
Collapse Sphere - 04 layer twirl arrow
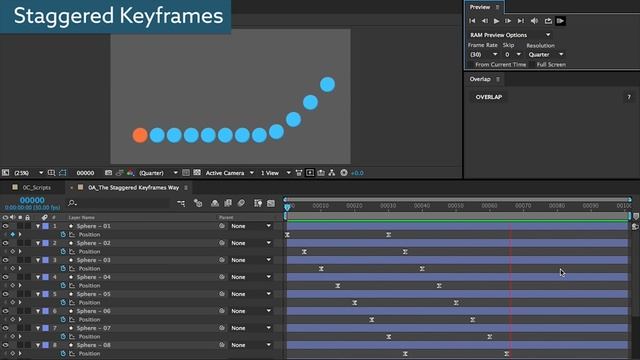38,277
